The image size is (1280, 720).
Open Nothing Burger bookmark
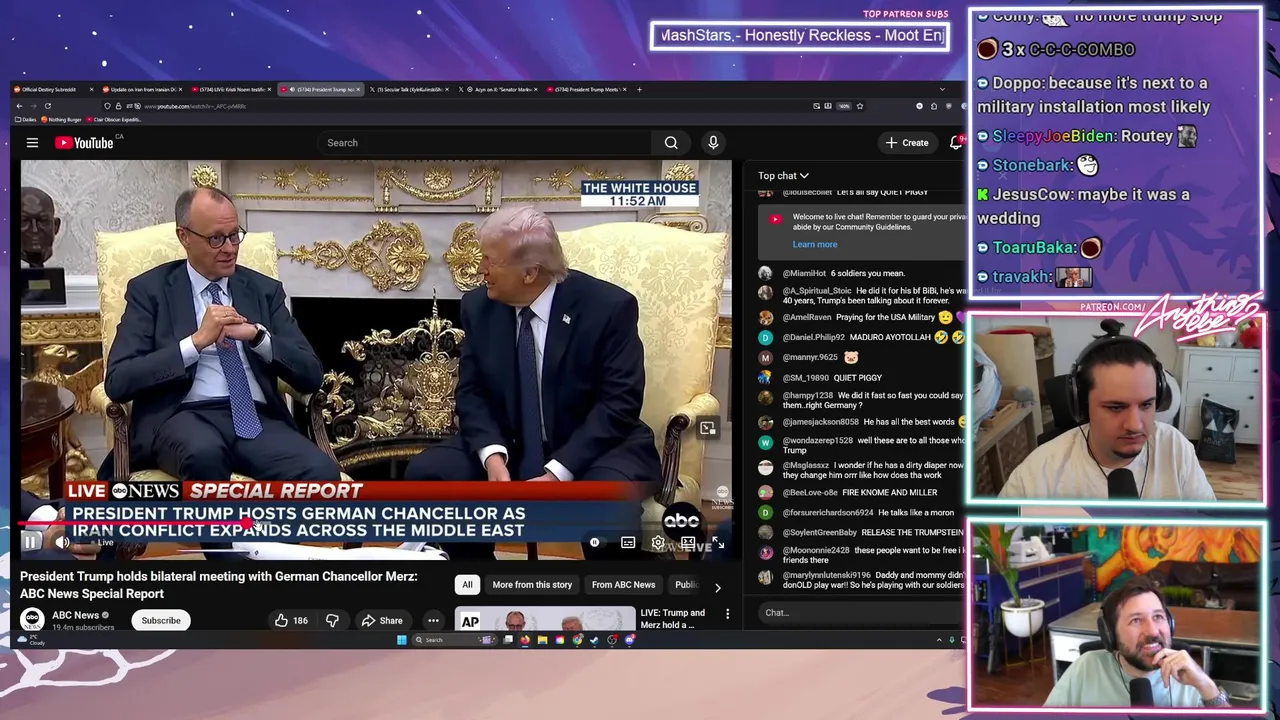click(61, 120)
